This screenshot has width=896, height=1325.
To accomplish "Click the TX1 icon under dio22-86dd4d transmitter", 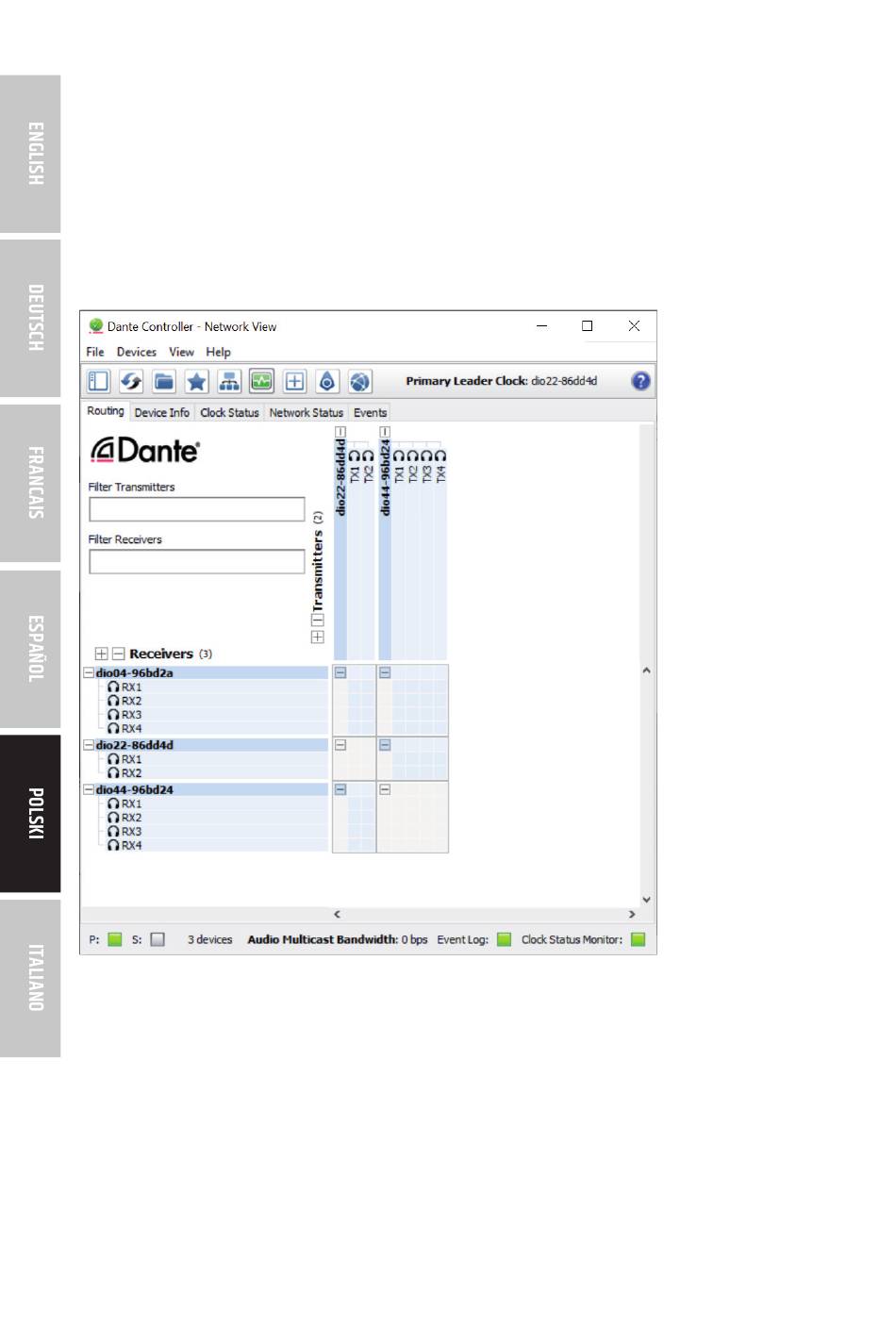I will point(355,456).
